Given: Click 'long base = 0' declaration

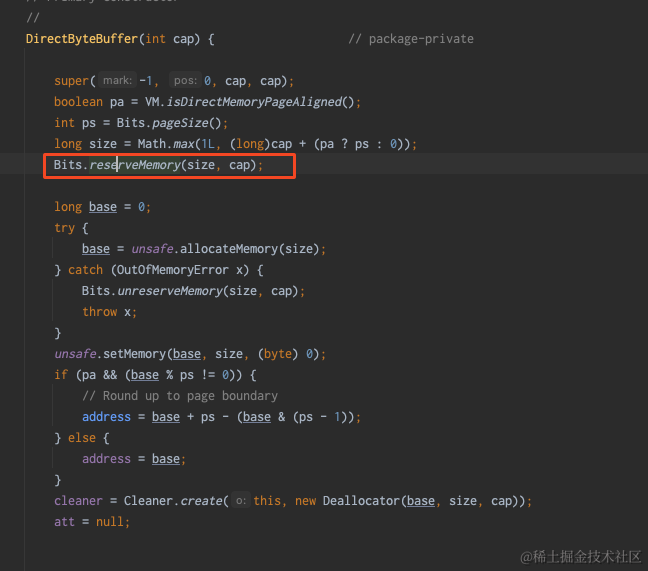Looking at the screenshot, I should pyautogui.click(x=102, y=207).
